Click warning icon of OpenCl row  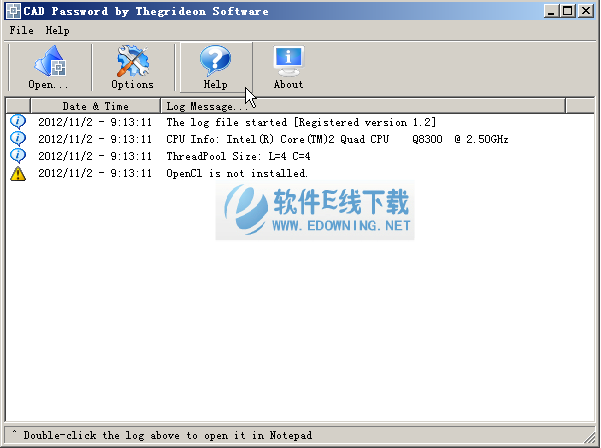(x=18, y=173)
